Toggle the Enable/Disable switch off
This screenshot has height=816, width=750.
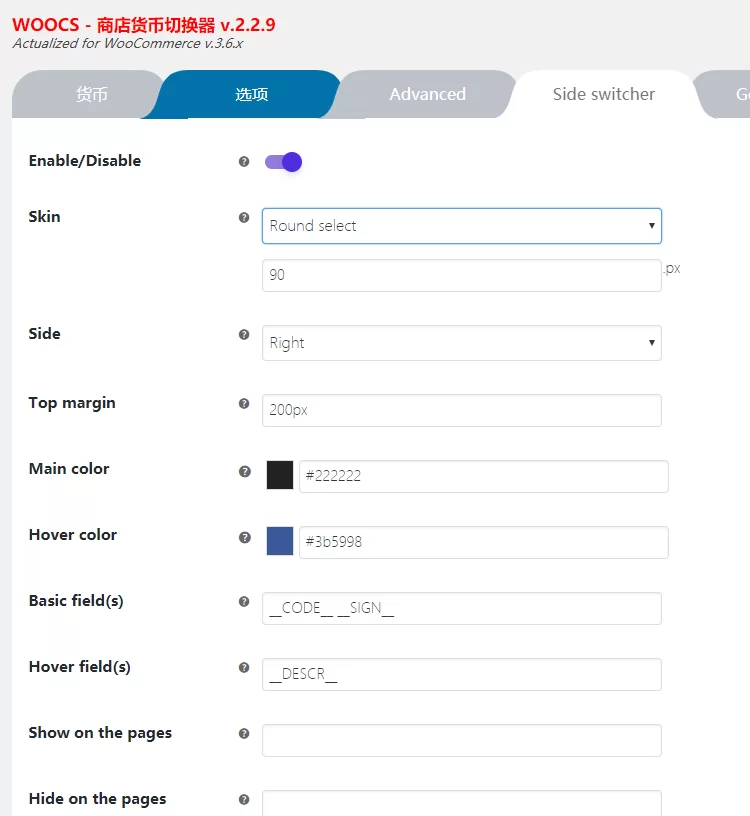click(x=283, y=162)
